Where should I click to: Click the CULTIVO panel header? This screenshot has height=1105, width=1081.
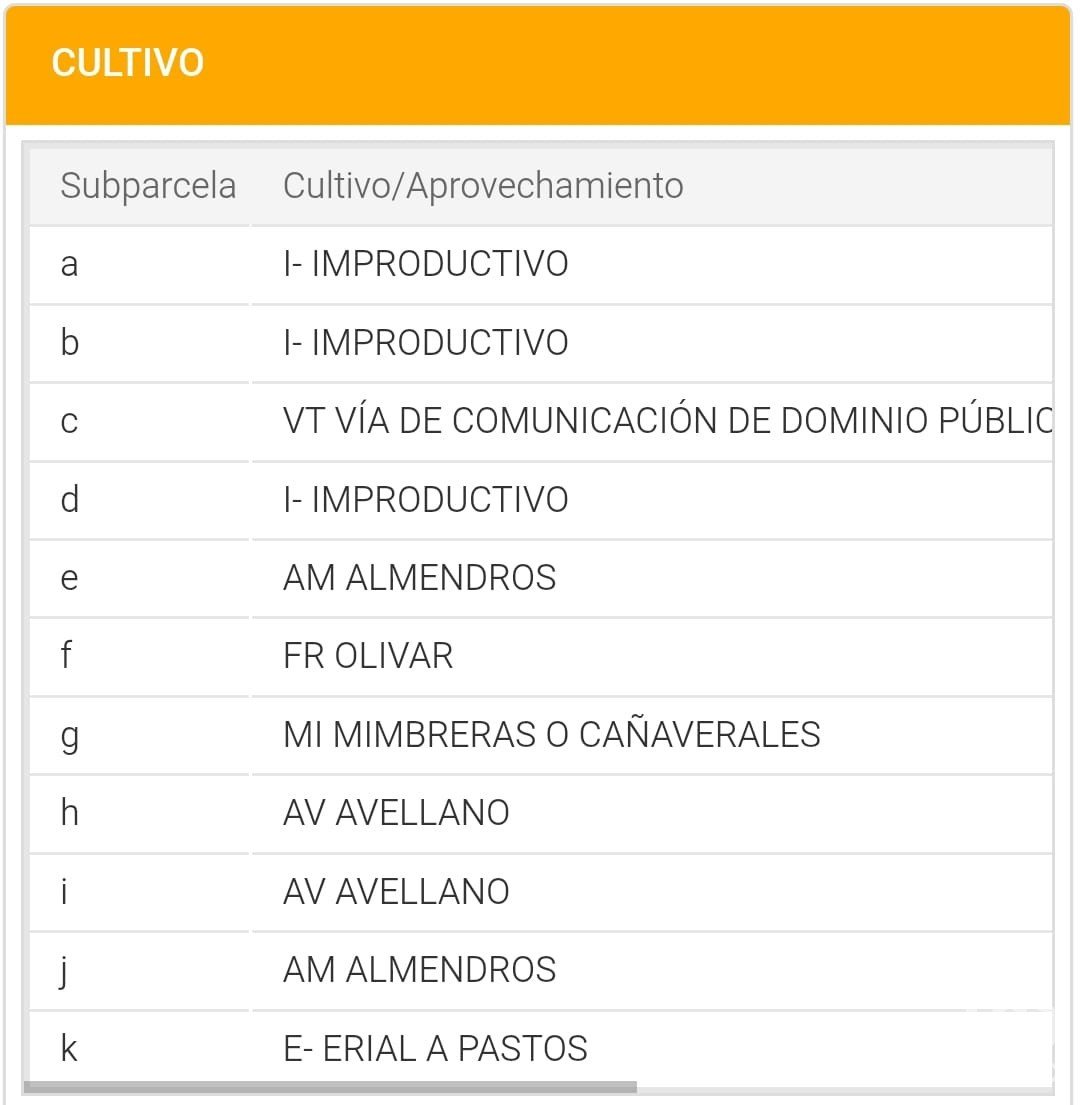[127, 63]
